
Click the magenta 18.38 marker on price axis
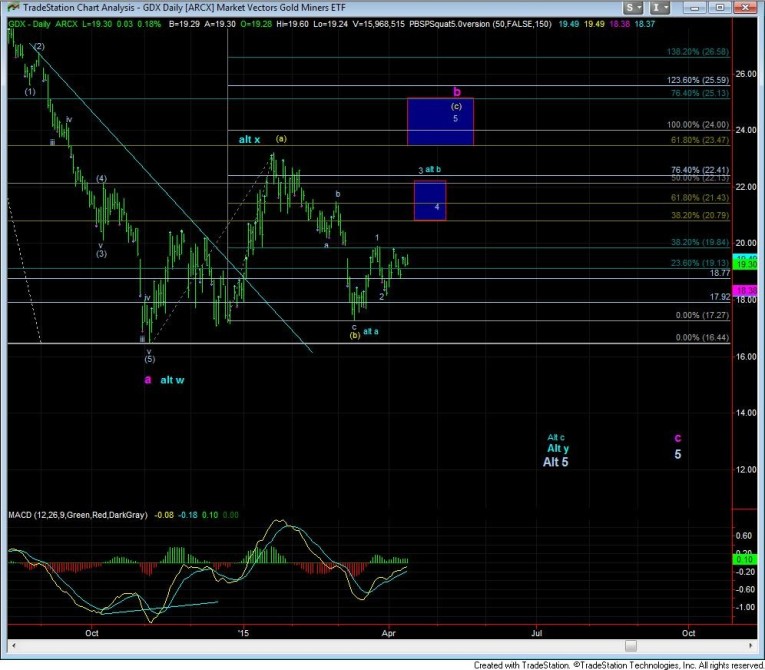pyautogui.click(x=745, y=290)
